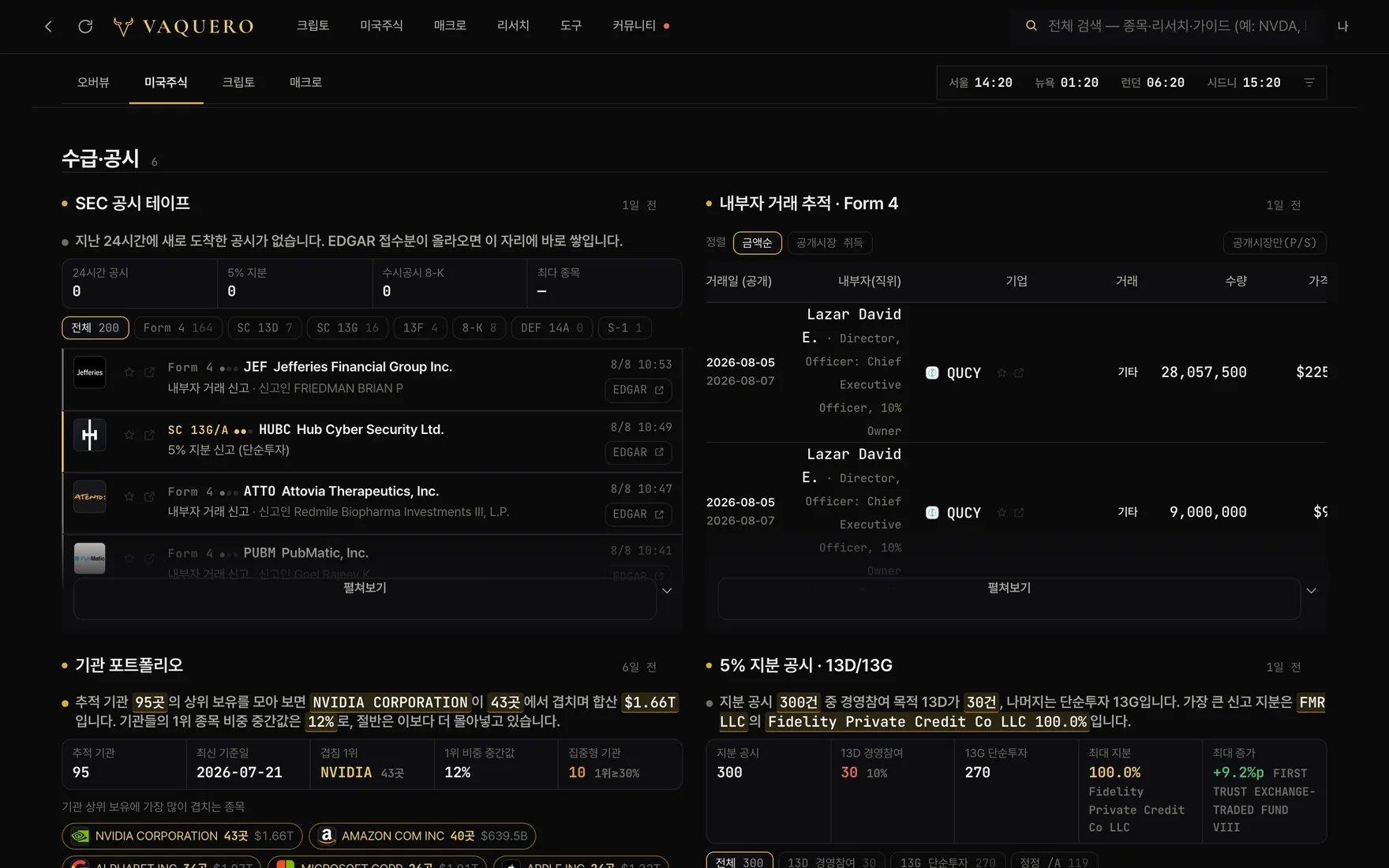Screen dimensions: 1389x868
Task: Focus the 전체 검색 search field
Action: [x=1176, y=26]
